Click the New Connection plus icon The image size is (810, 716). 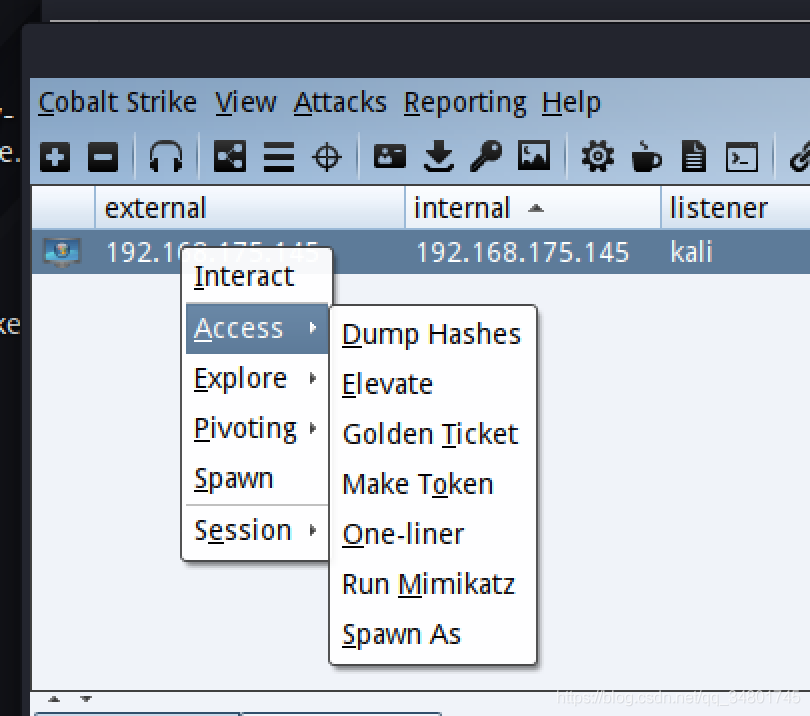[55, 157]
